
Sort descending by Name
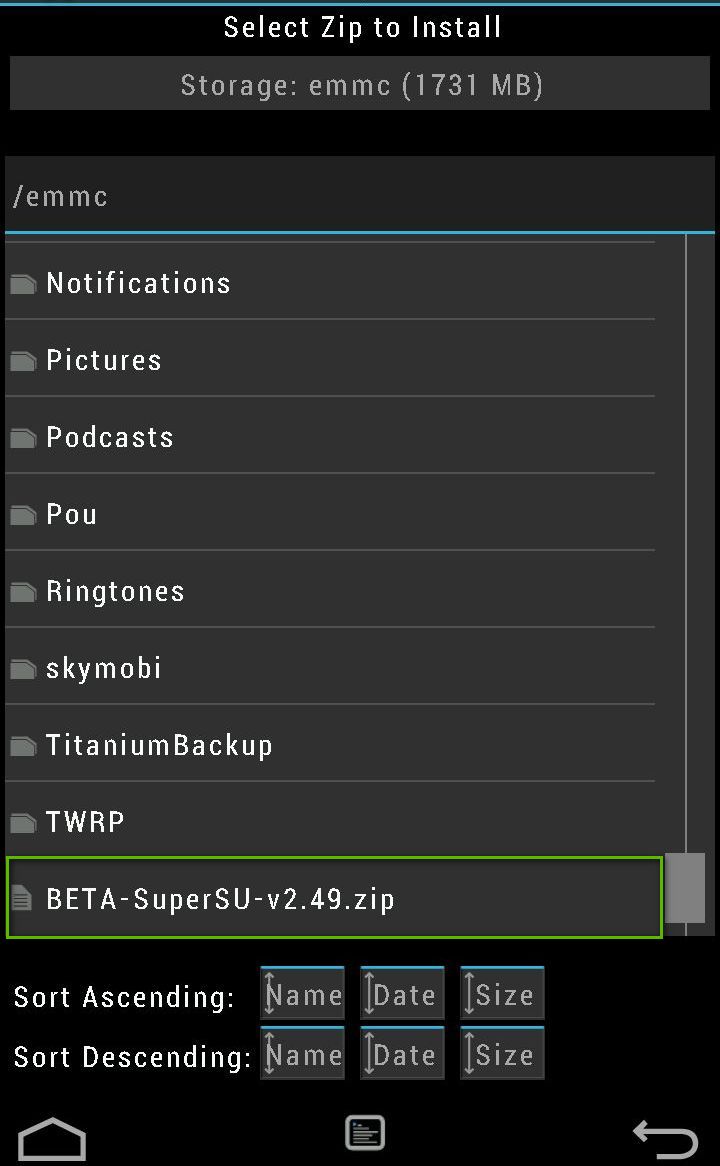point(302,1054)
